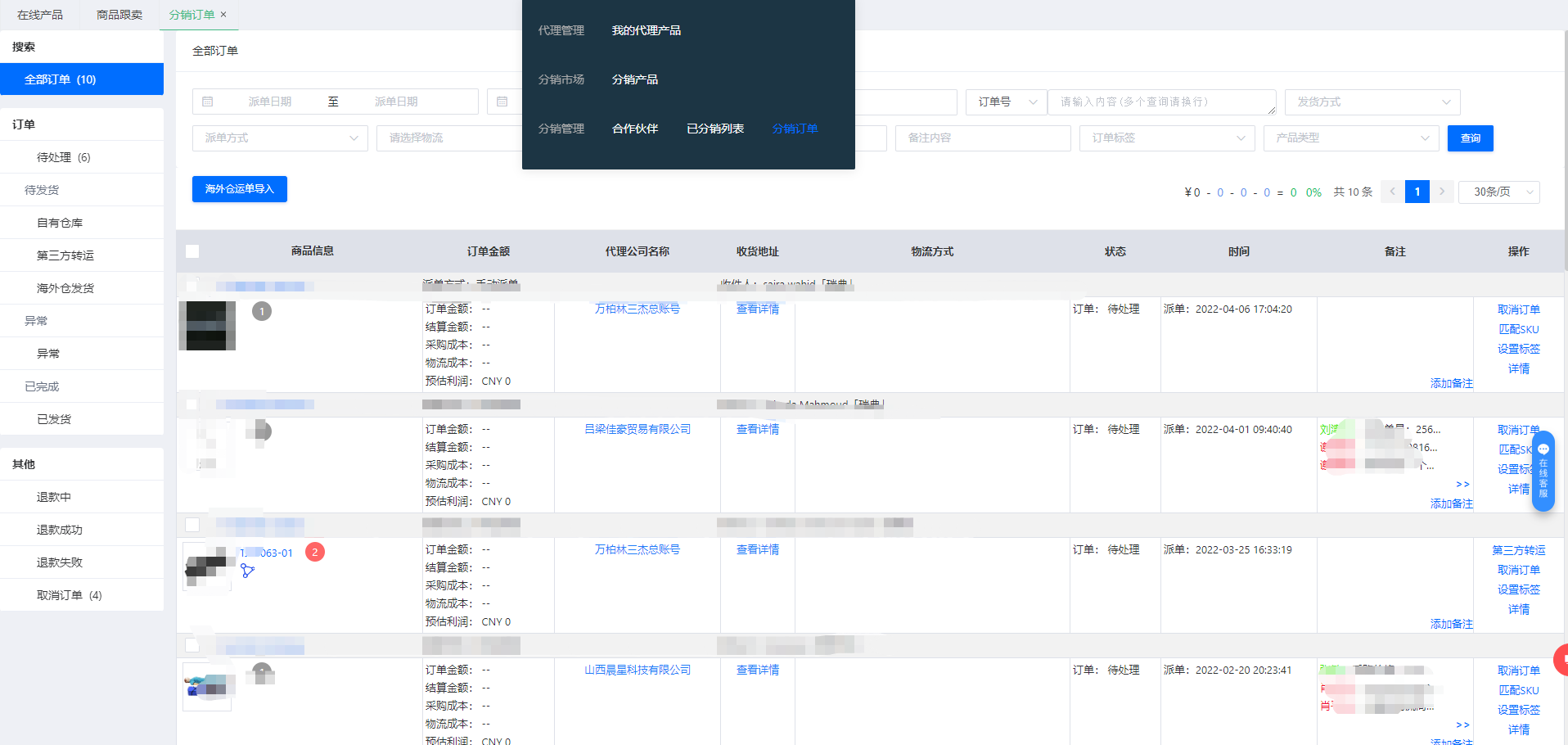Click the 备注内容 input field
The image size is (1568, 745).
983,138
